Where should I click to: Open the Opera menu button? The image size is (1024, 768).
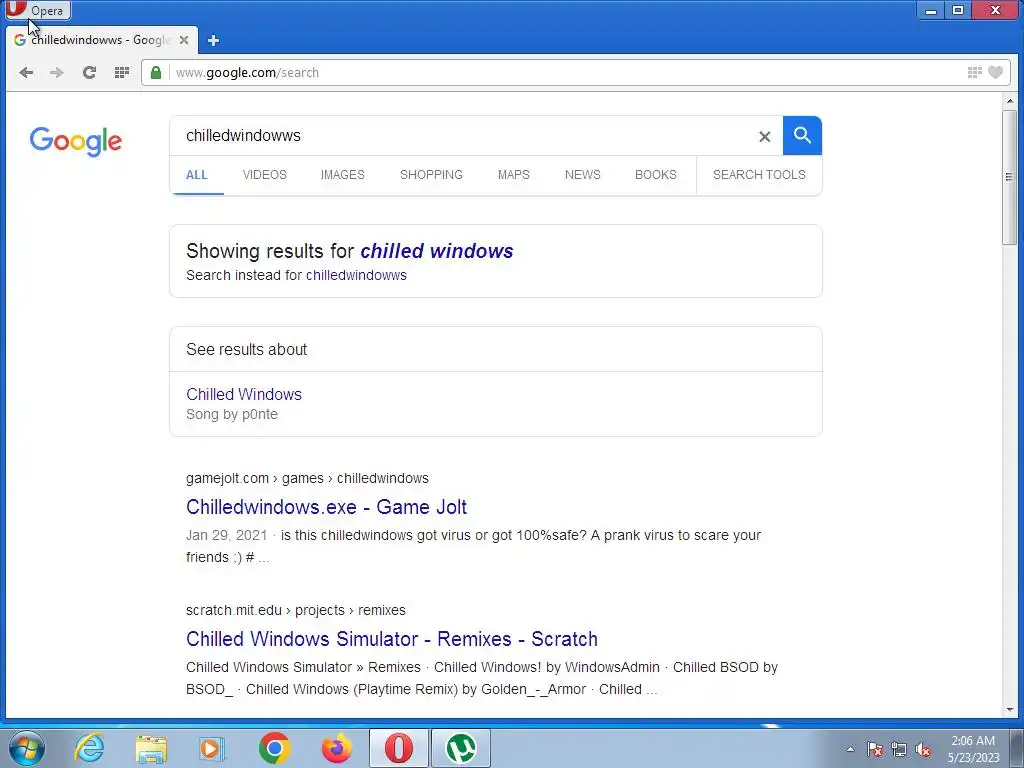36,10
